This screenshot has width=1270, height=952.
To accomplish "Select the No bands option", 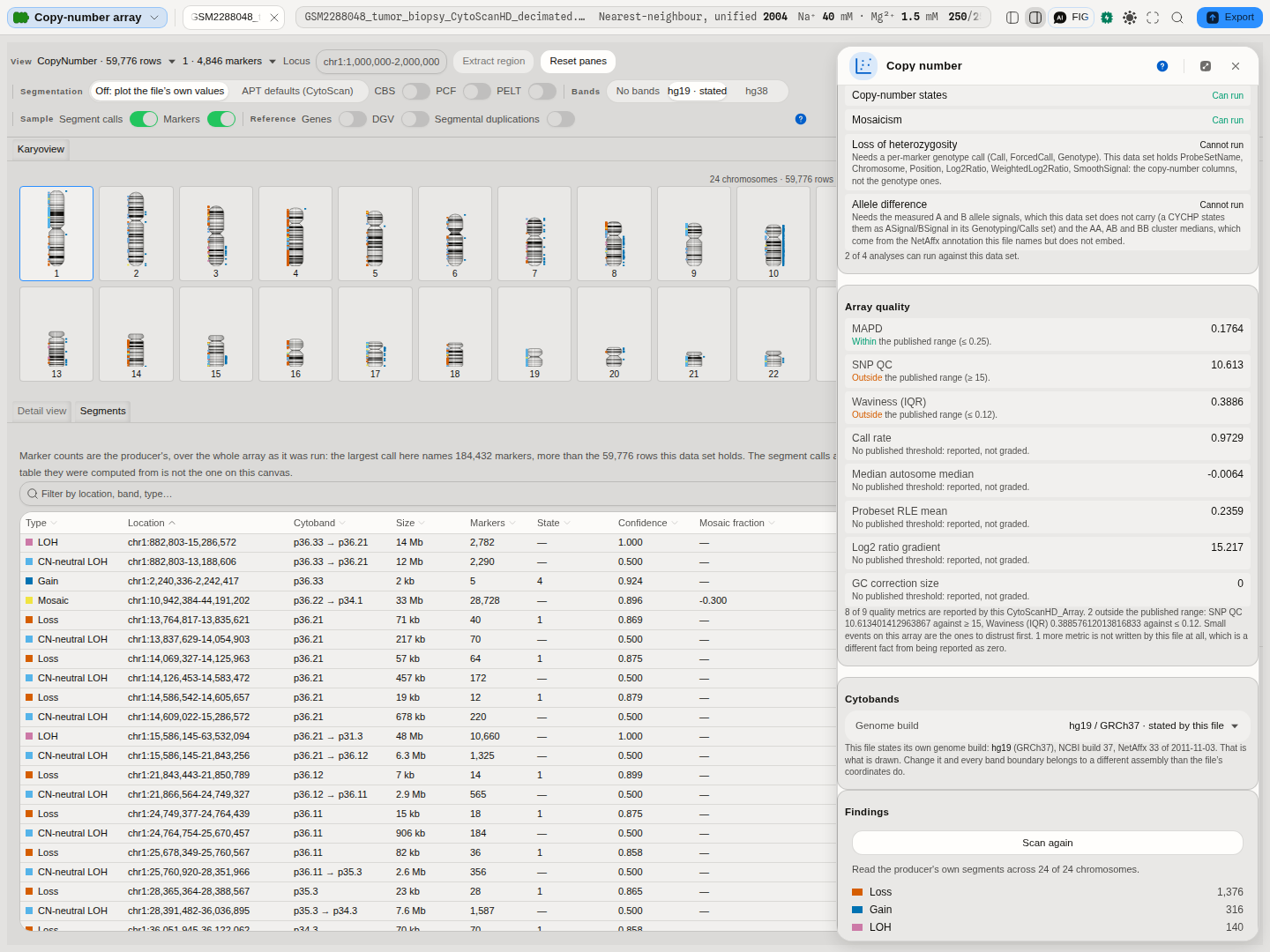I will [638, 91].
